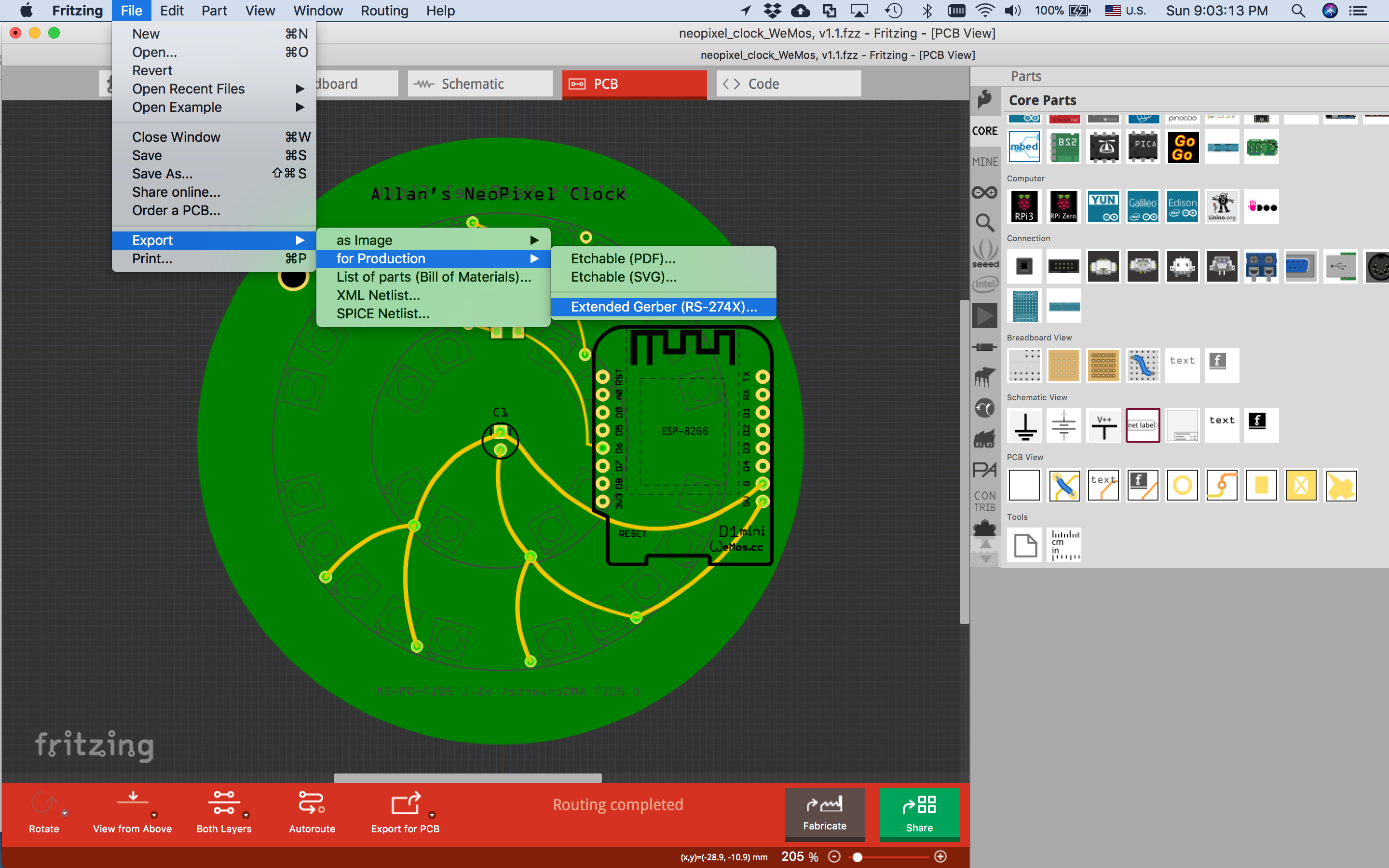Open macOS Spotlight search icon
Image resolution: width=1389 pixels, height=868 pixels.
tap(1298, 11)
